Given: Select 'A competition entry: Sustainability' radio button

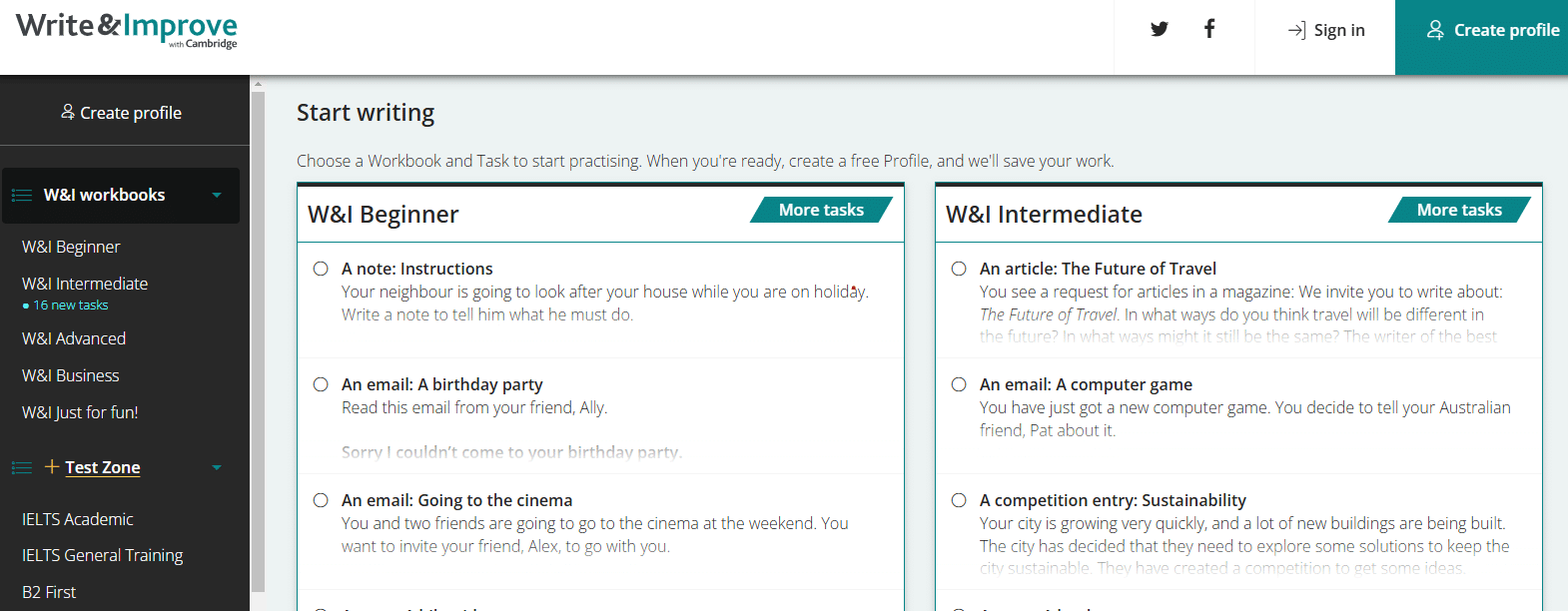Looking at the screenshot, I should click(x=959, y=500).
